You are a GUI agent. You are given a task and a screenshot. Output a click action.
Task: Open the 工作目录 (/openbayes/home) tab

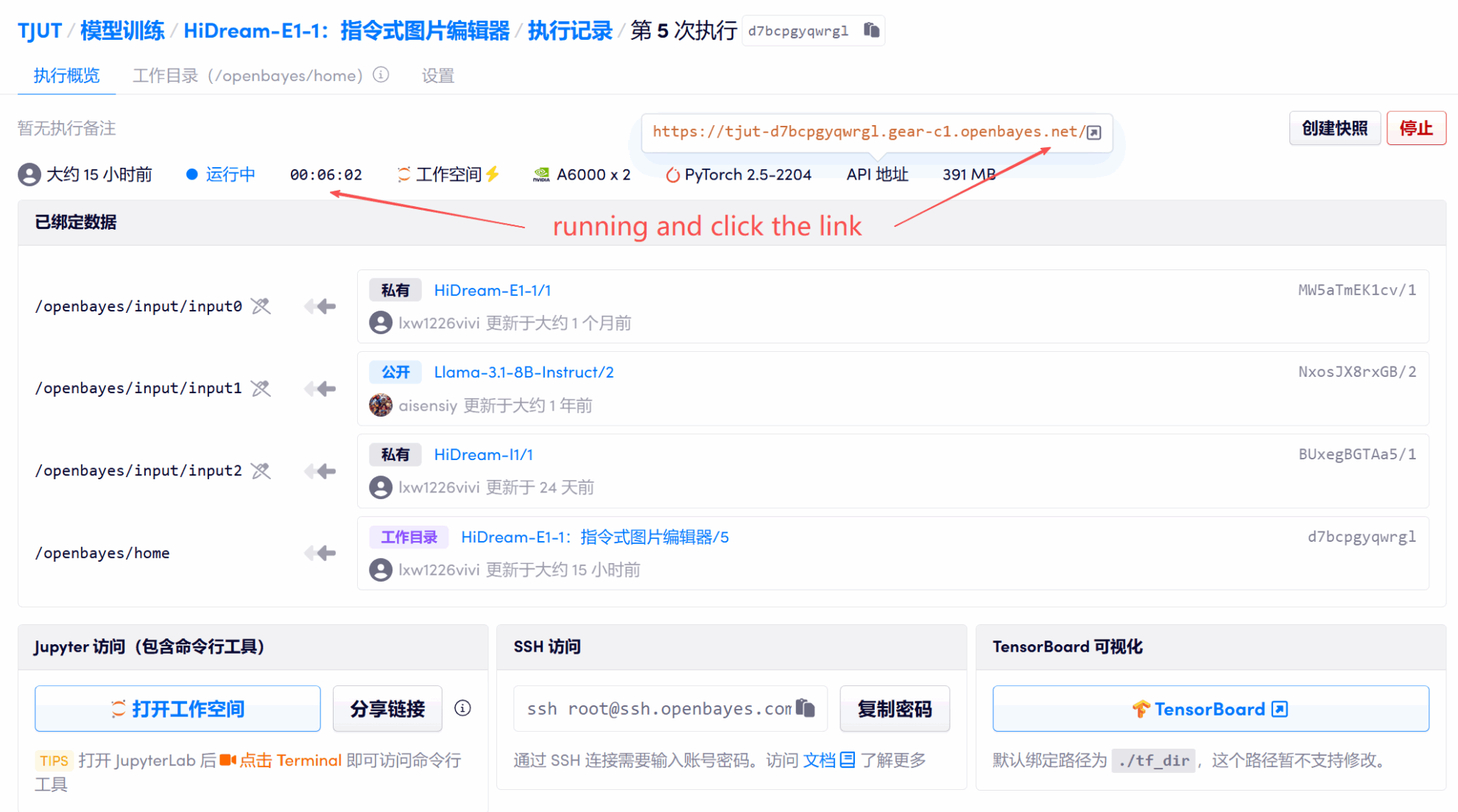(247, 75)
